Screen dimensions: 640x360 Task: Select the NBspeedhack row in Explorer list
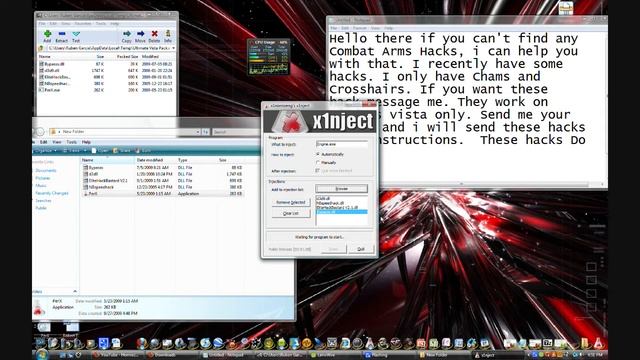(x=162, y=187)
